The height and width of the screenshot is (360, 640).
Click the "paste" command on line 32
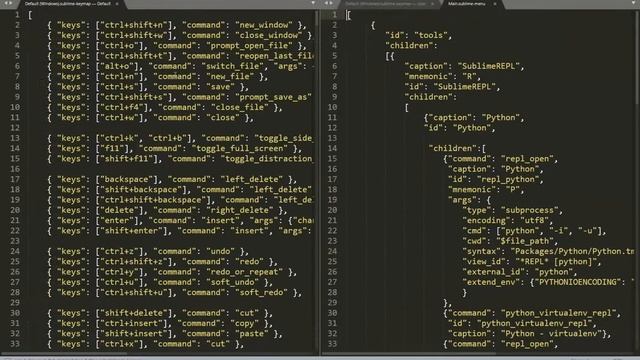click(x=251, y=333)
